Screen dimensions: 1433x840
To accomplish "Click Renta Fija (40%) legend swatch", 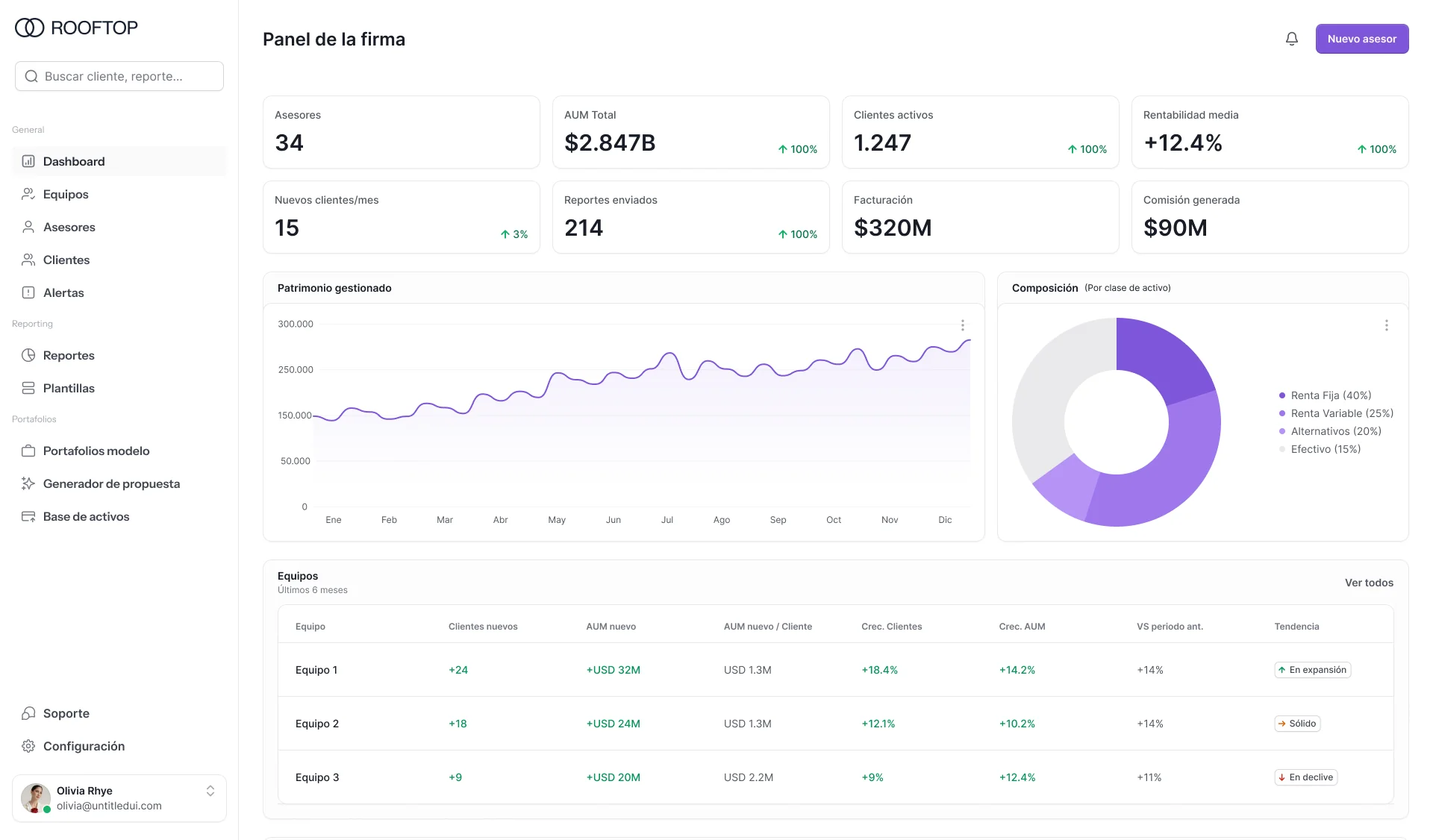I will pos(1282,395).
